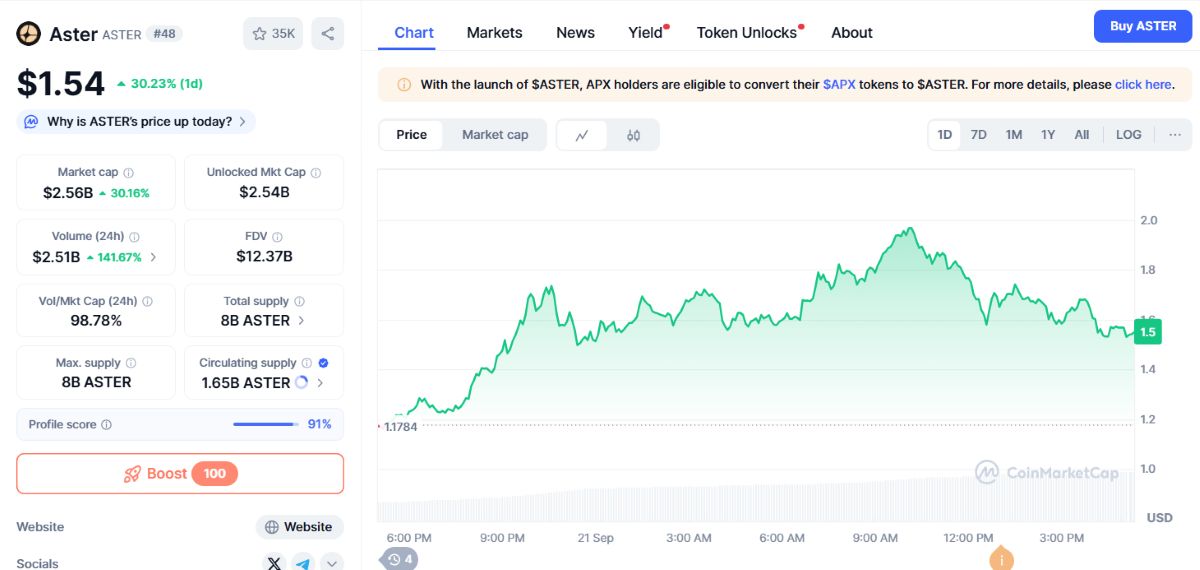1200x570 pixels.
Task: Select the Price chart toggle
Action: tap(412, 135)
